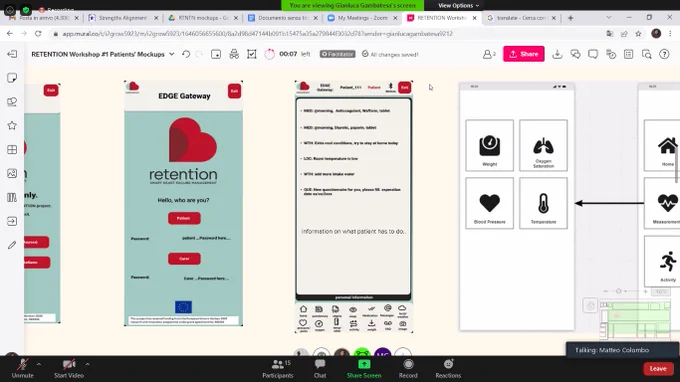680x382 pixels.
Task: Expand the mural title dropdown chevron
Action: pos(172,54)
